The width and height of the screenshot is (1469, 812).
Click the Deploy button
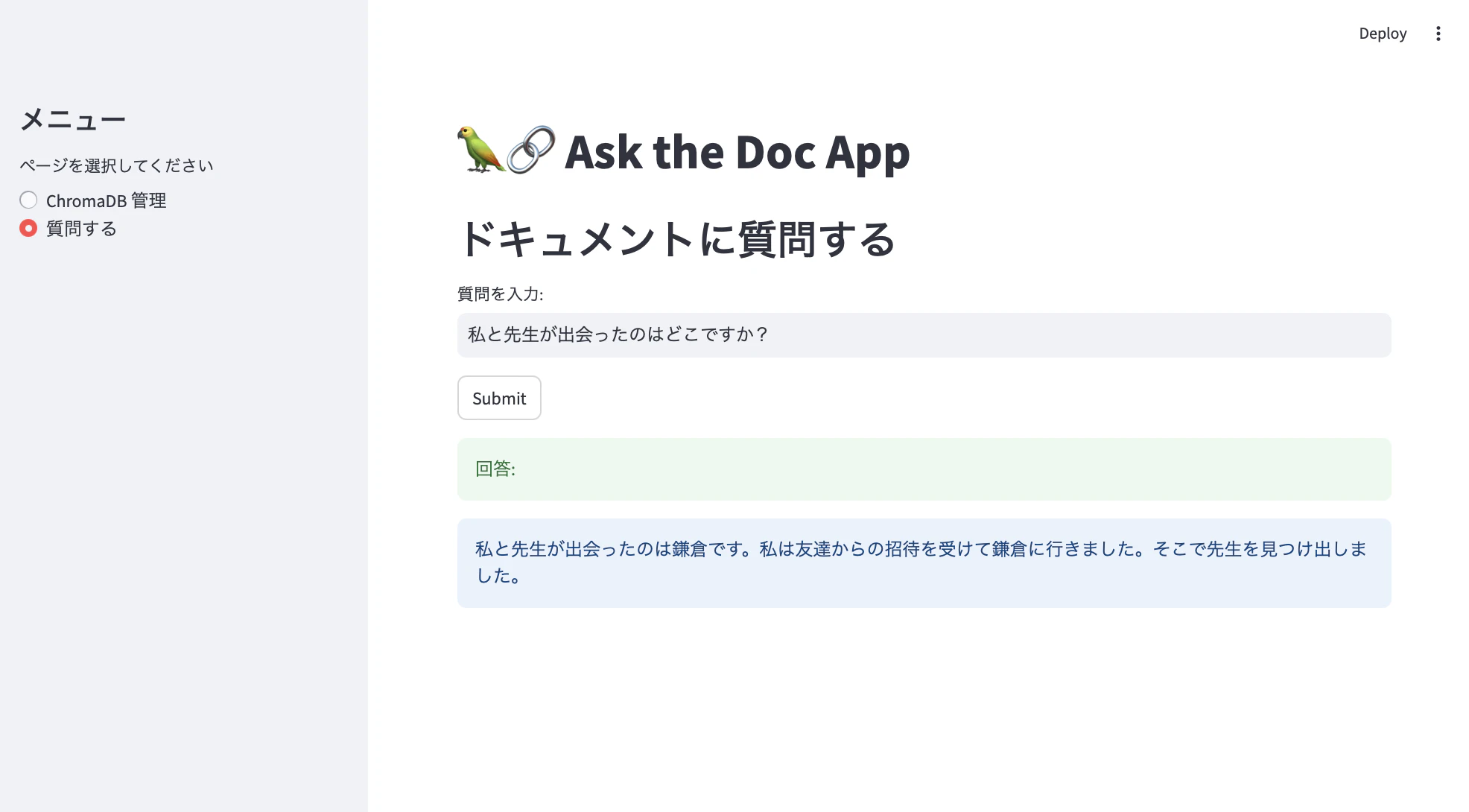click(1383, 34)
